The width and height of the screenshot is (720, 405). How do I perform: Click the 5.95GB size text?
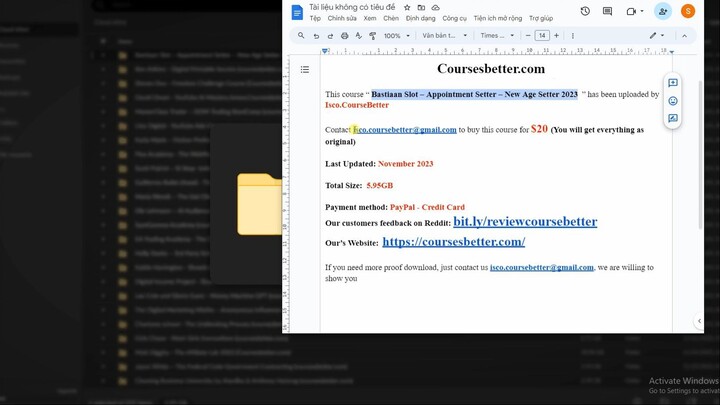380,186
